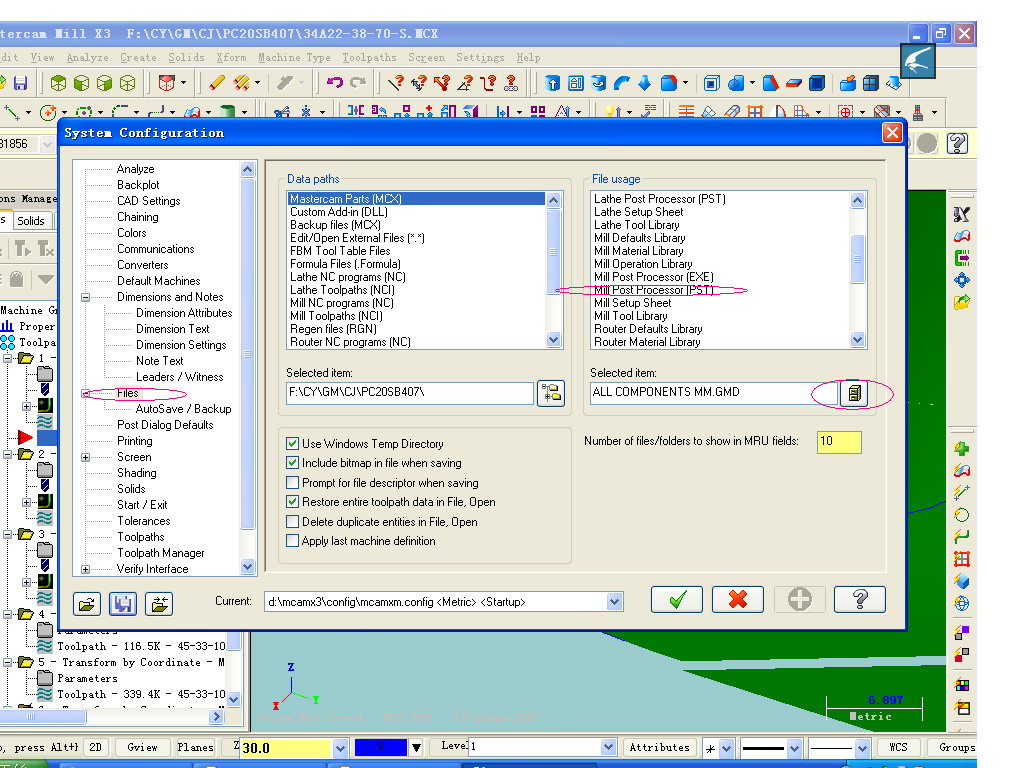The width and height of the screenshot is (1024, 768).
Task: Click the 2D mode status bar button
Action: pyautogui.click(x=95, y=747)
